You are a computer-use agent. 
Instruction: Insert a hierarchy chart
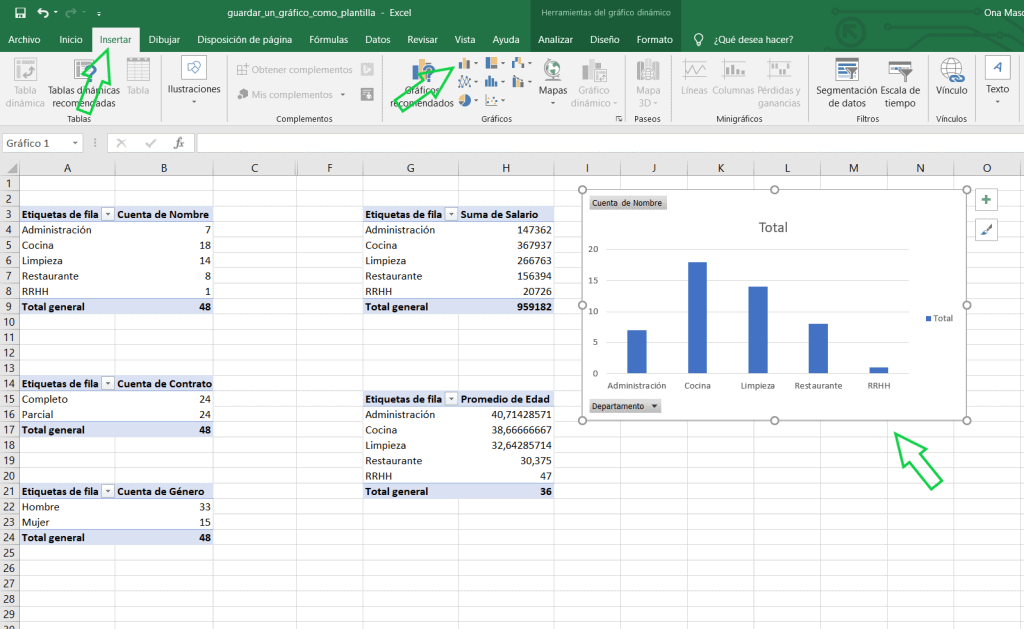tap(495, 64)
